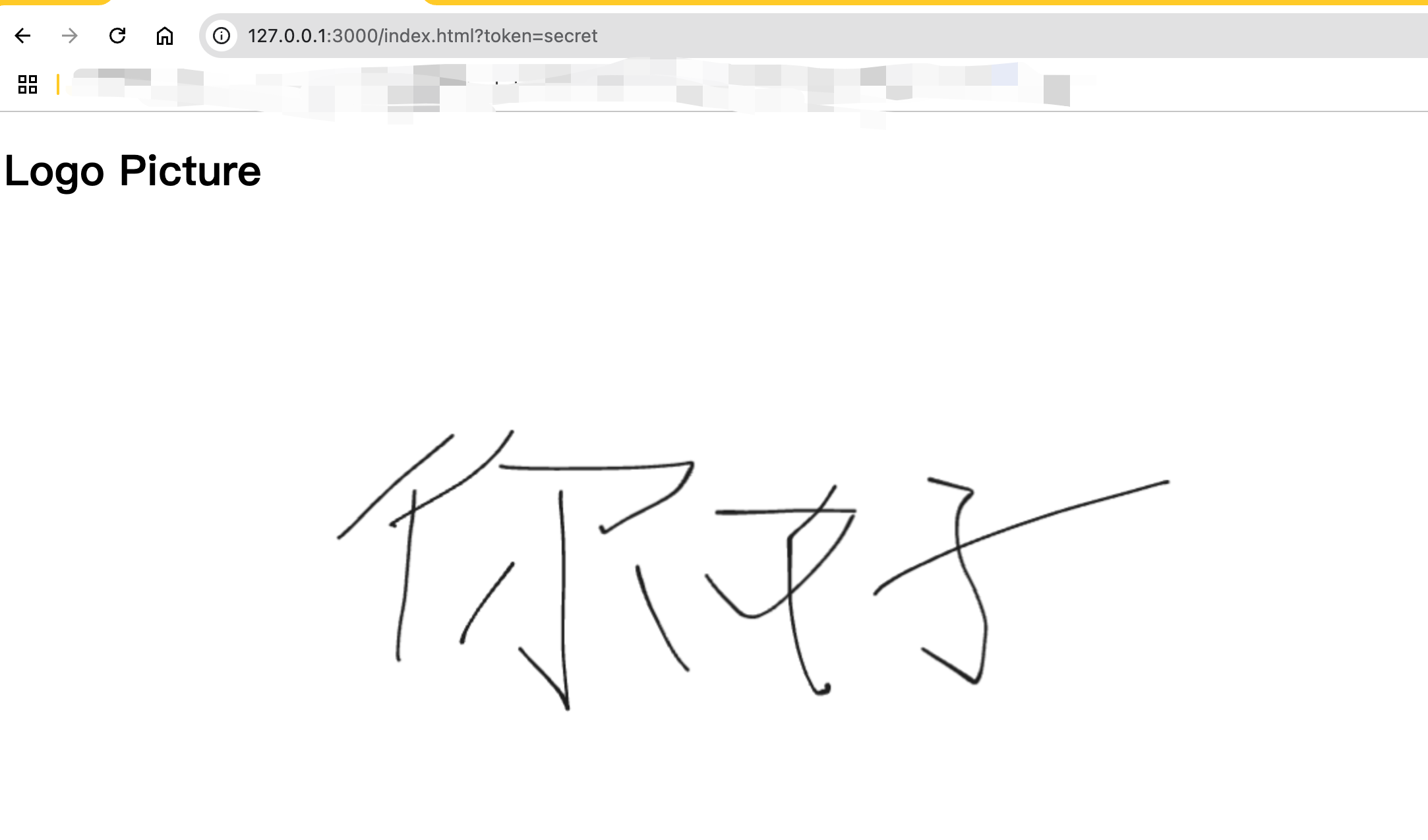1428x840 pixels.
Task: Reload the current page
Action: (117, 36)
